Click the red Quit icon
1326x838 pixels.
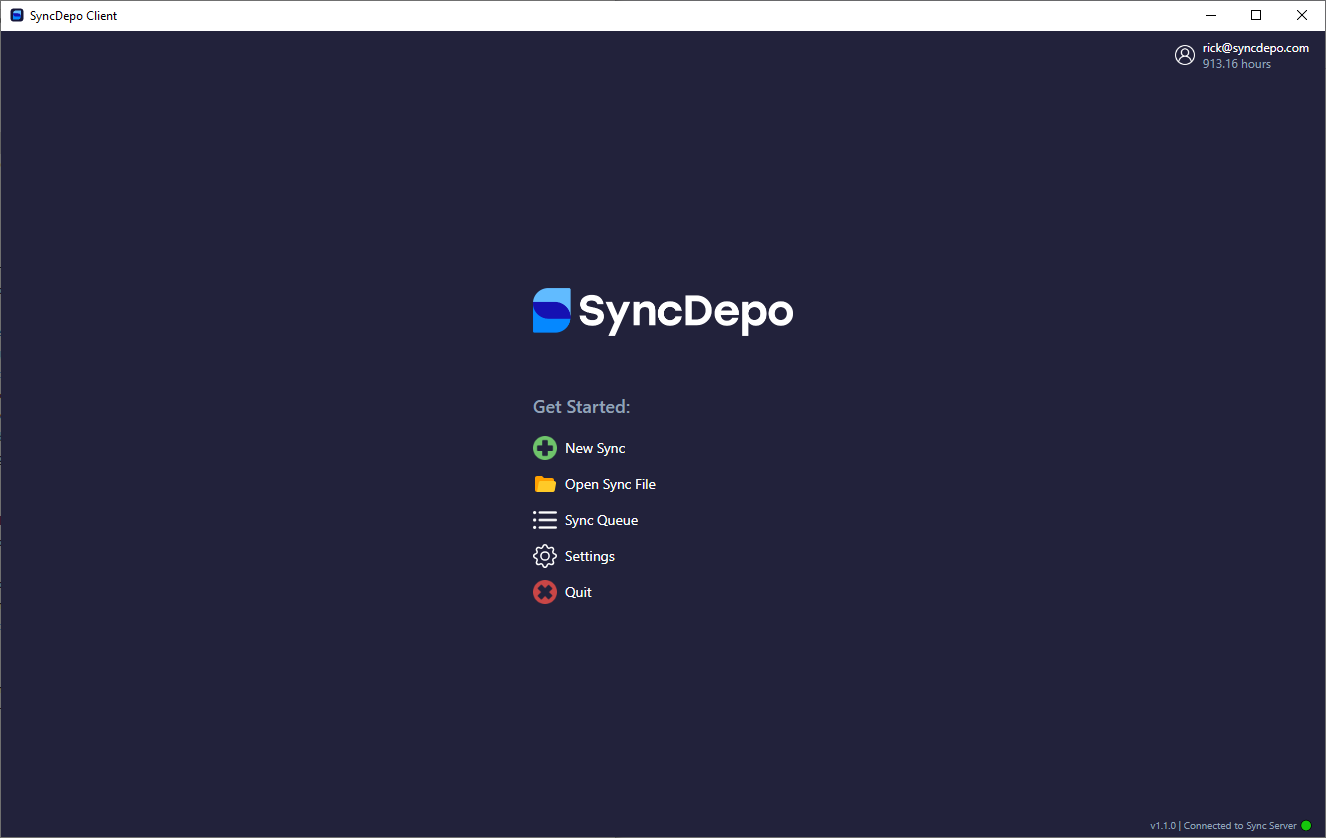click(x=545, y=591)
